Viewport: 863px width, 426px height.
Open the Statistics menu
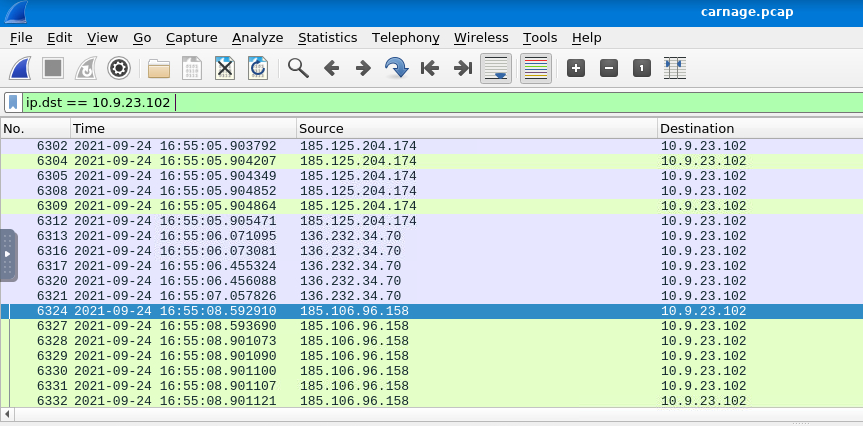[327, 38]
